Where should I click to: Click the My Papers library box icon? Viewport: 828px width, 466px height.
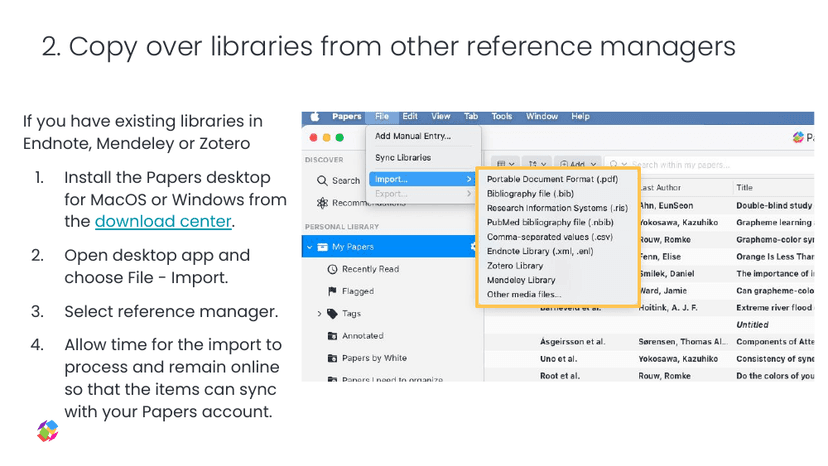(x=322, y=247)
